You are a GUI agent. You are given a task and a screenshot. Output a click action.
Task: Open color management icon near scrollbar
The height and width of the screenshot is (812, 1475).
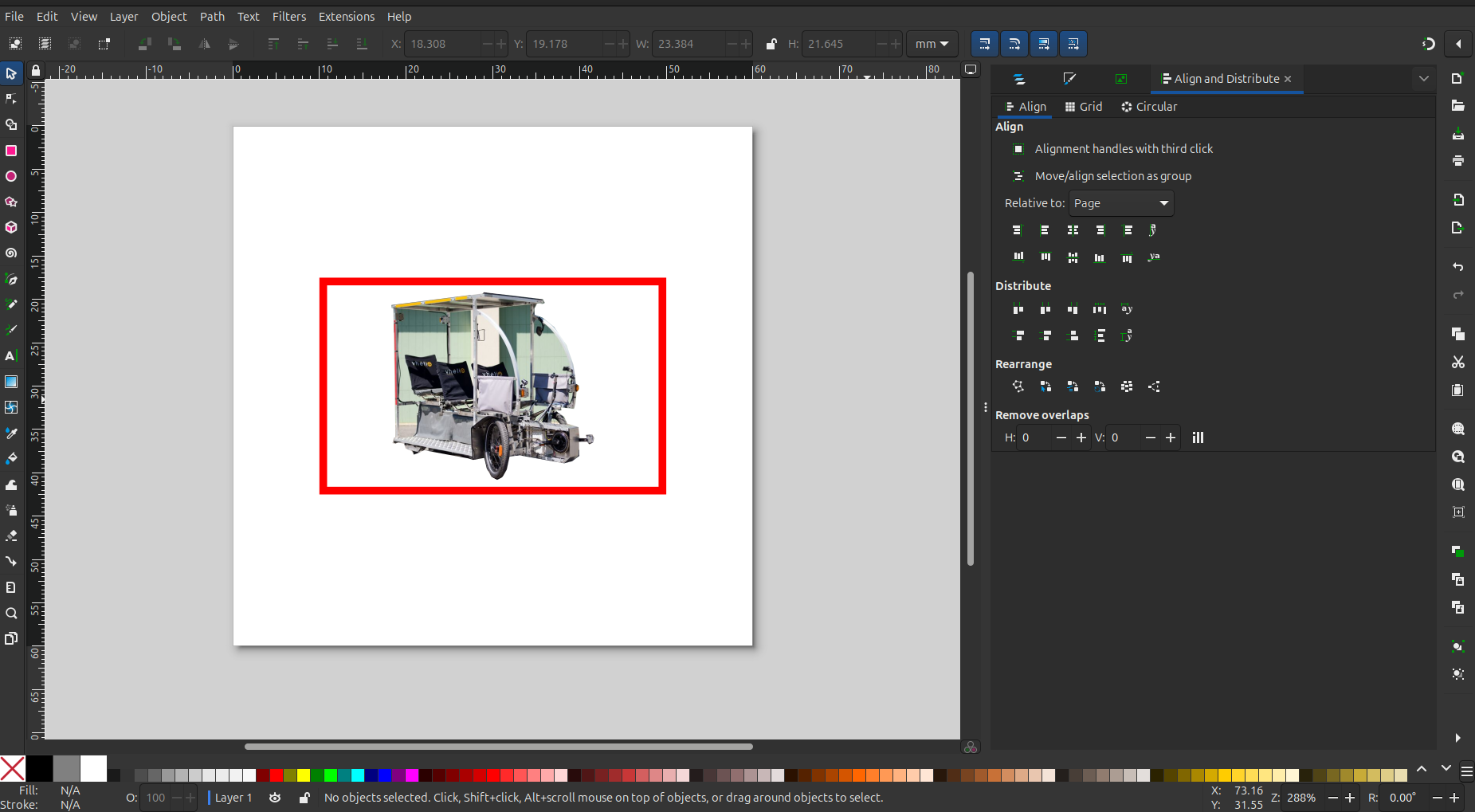tap(971, 747)
